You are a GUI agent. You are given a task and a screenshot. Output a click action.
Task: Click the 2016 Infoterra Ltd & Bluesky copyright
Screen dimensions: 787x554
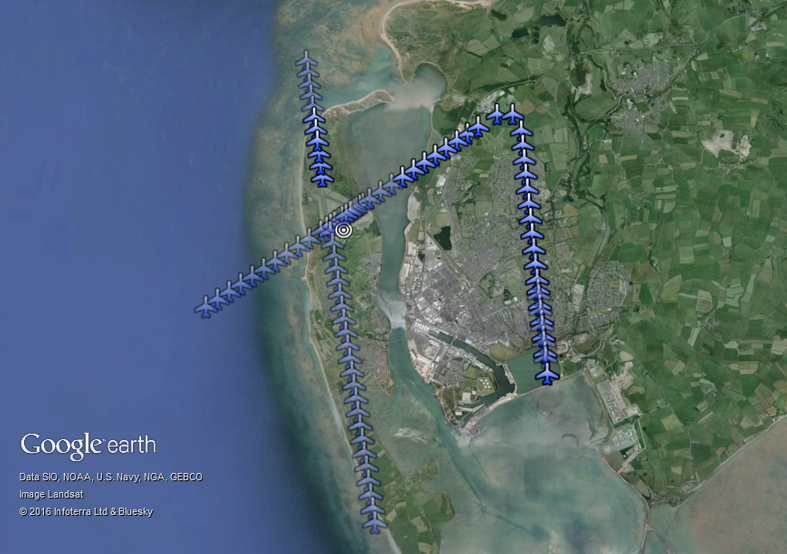85,512
